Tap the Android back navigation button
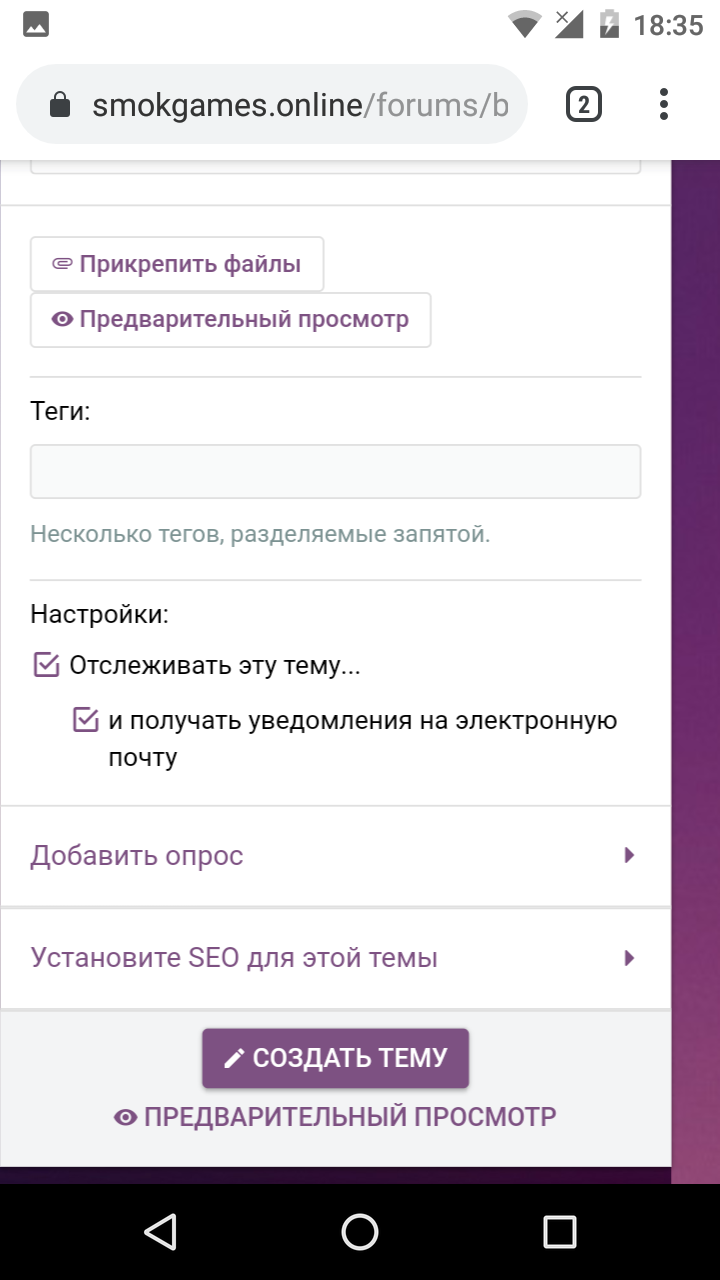Image resolution: width=720 pixels, height=1280 pixels. click(x=160, y=1232)
